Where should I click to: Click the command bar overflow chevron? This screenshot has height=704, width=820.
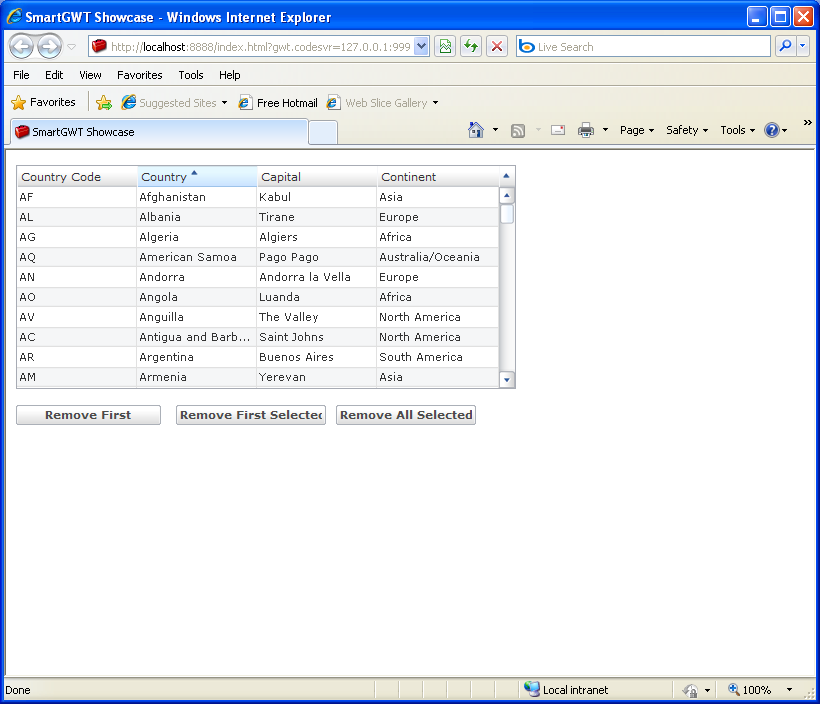[807, 122]
